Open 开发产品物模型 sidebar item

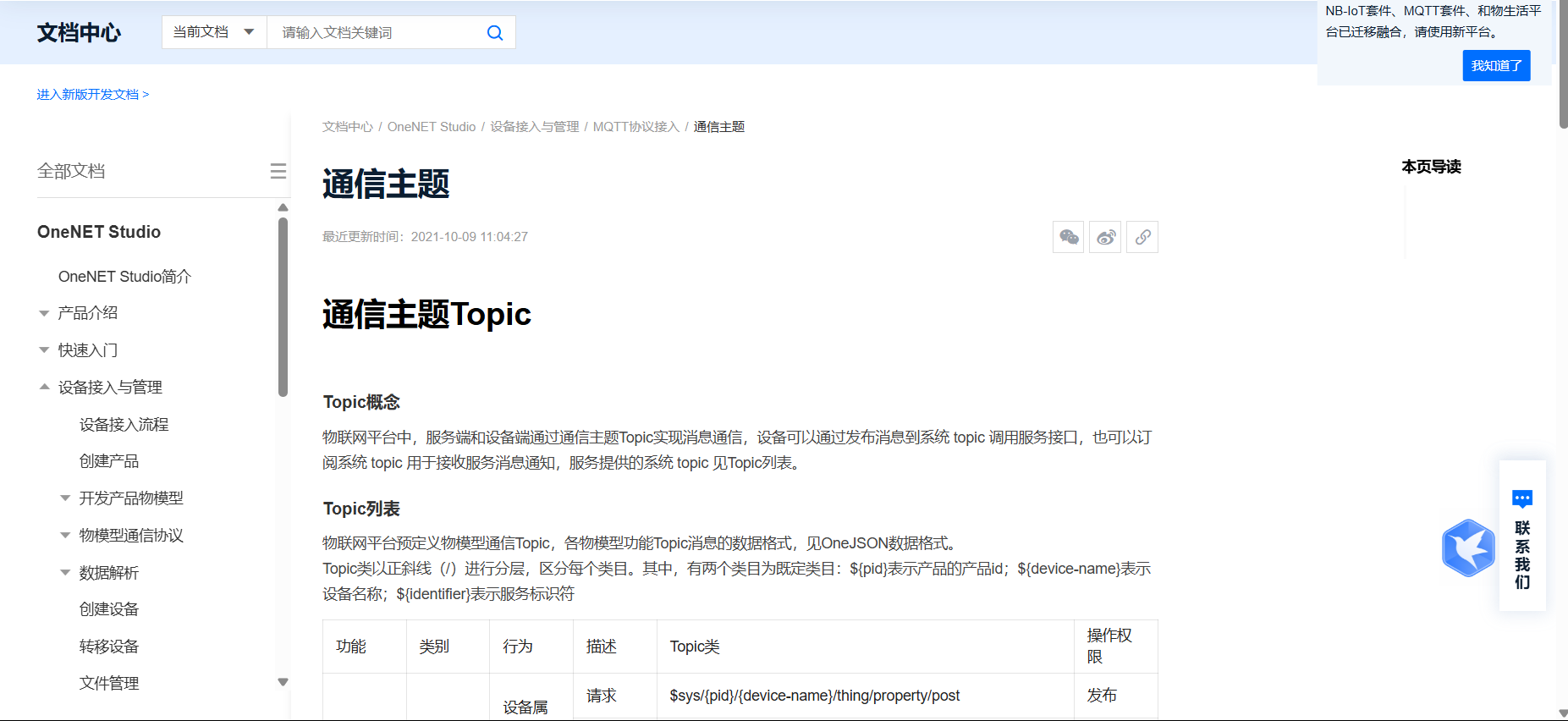pos(131,498)
